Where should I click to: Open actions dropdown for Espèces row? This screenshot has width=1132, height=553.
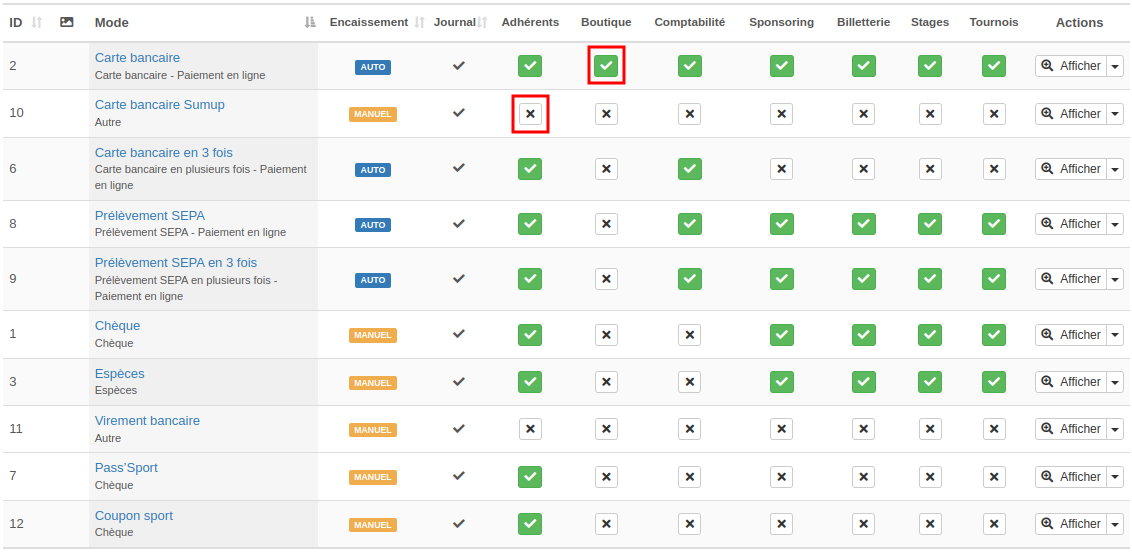click(x=1115, y=382)
